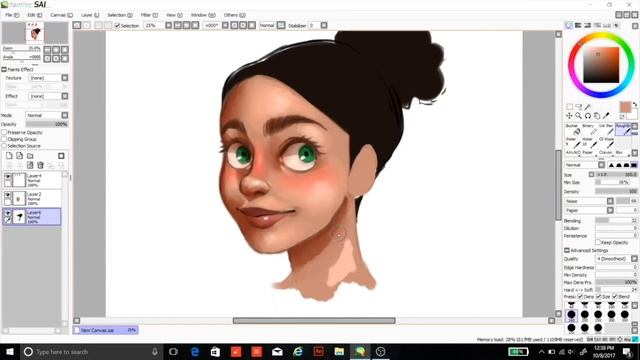Choose the flat square brush edge shape
The width and height of the screenshot is (640, 360).
click(634, 165)
